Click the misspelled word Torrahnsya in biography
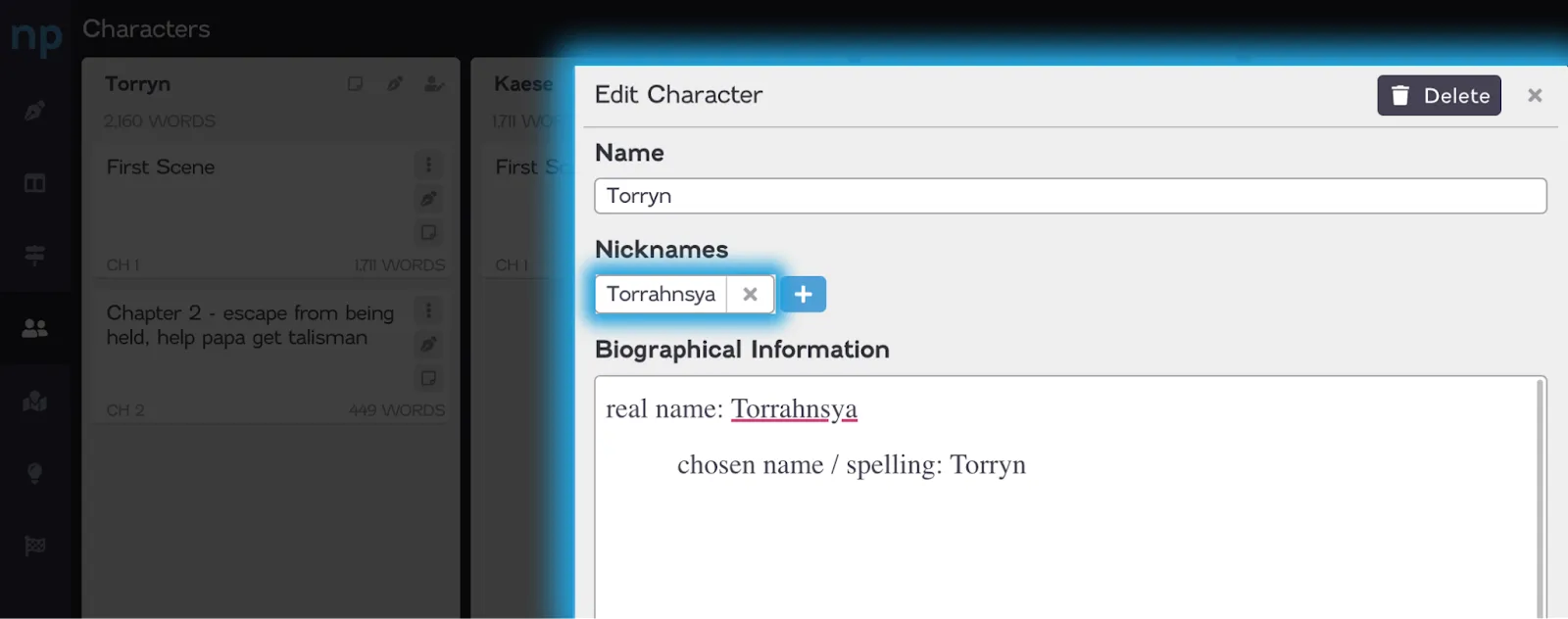The width and height of the screenshot is (1568, 619). [794, 409]
